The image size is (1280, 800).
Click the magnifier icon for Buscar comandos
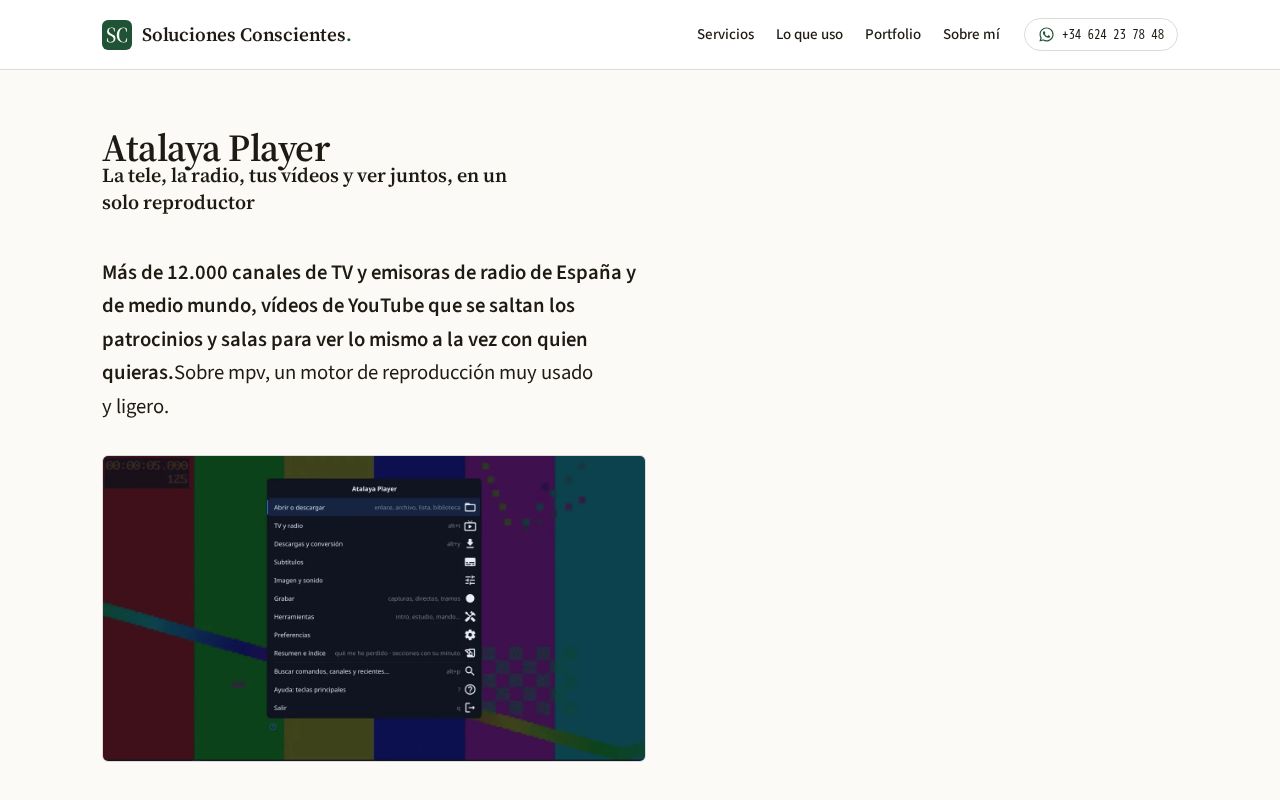point(470,671)
